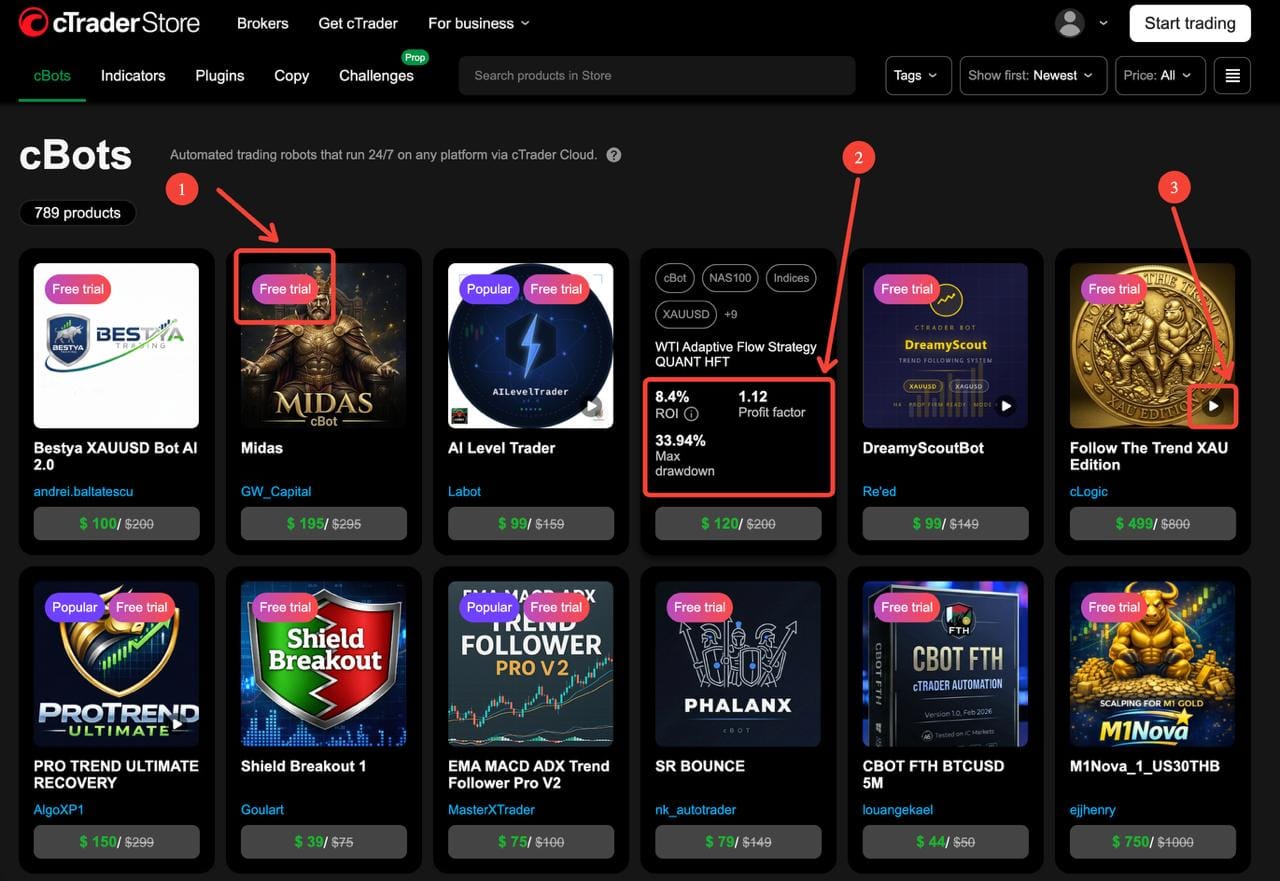Open the CBOT FTH BTCUSD 5M title
Image resolution: width=1280 pixels, height=881 pixels.
(933, 774)
